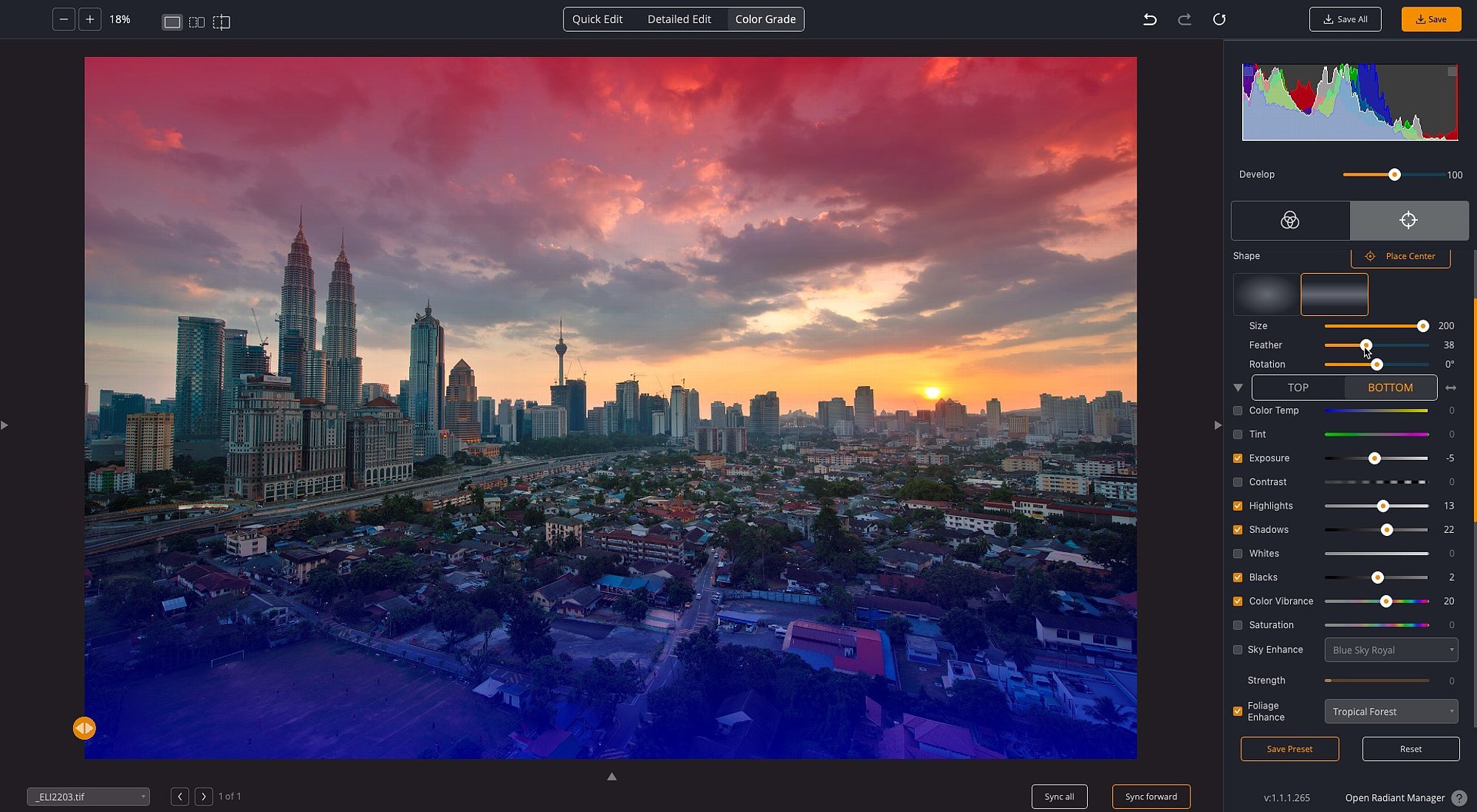Image resolution: width=1477 pixels, height=812 pixels.
Task: Go to next image arrow
Action: pyautogui.click(x=204, y=796)
